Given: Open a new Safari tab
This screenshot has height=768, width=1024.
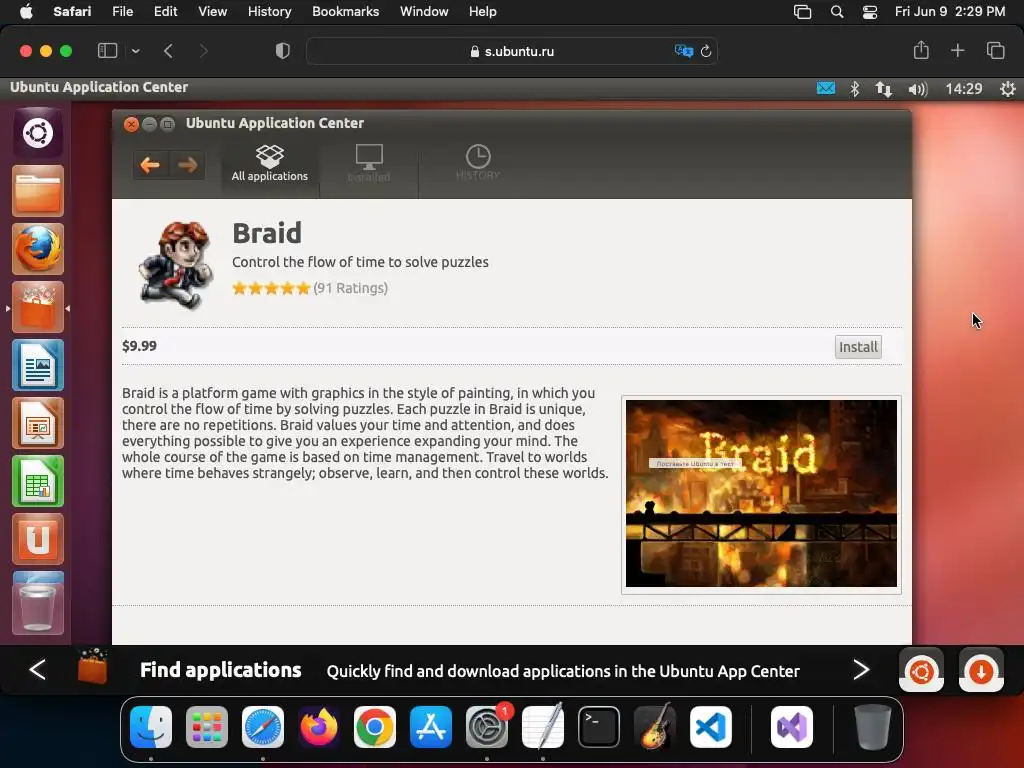Looking at the screenshot, I should (x=957, y=50).
